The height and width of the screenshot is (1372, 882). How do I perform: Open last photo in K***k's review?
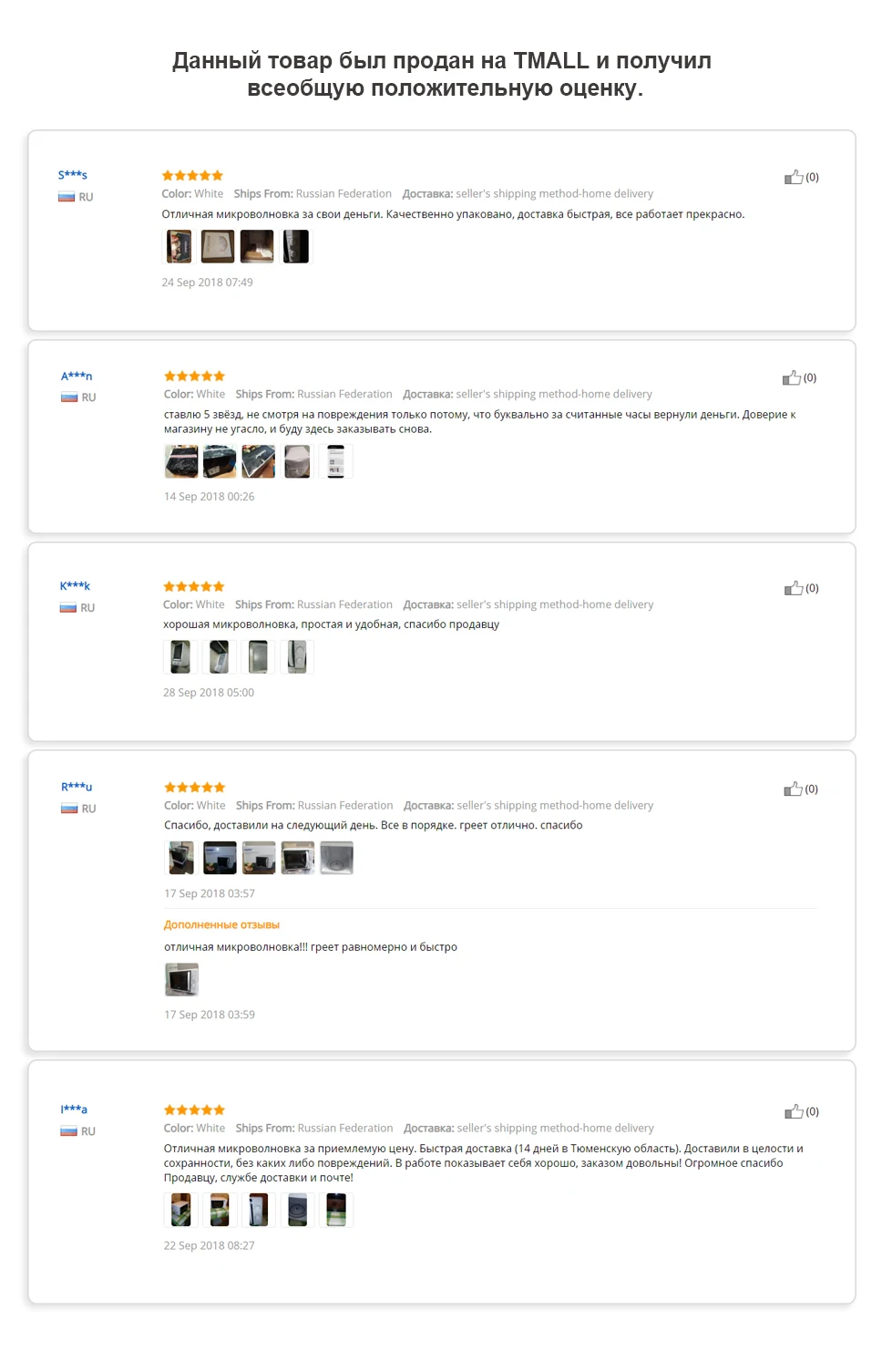coord(297,656)
